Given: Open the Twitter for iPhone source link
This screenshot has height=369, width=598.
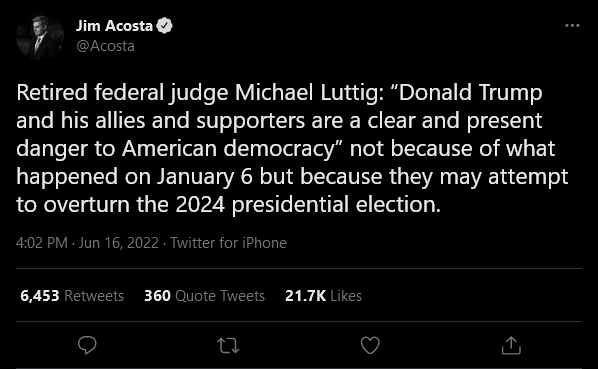Looking at the screenshot, I should pos(228,243).
